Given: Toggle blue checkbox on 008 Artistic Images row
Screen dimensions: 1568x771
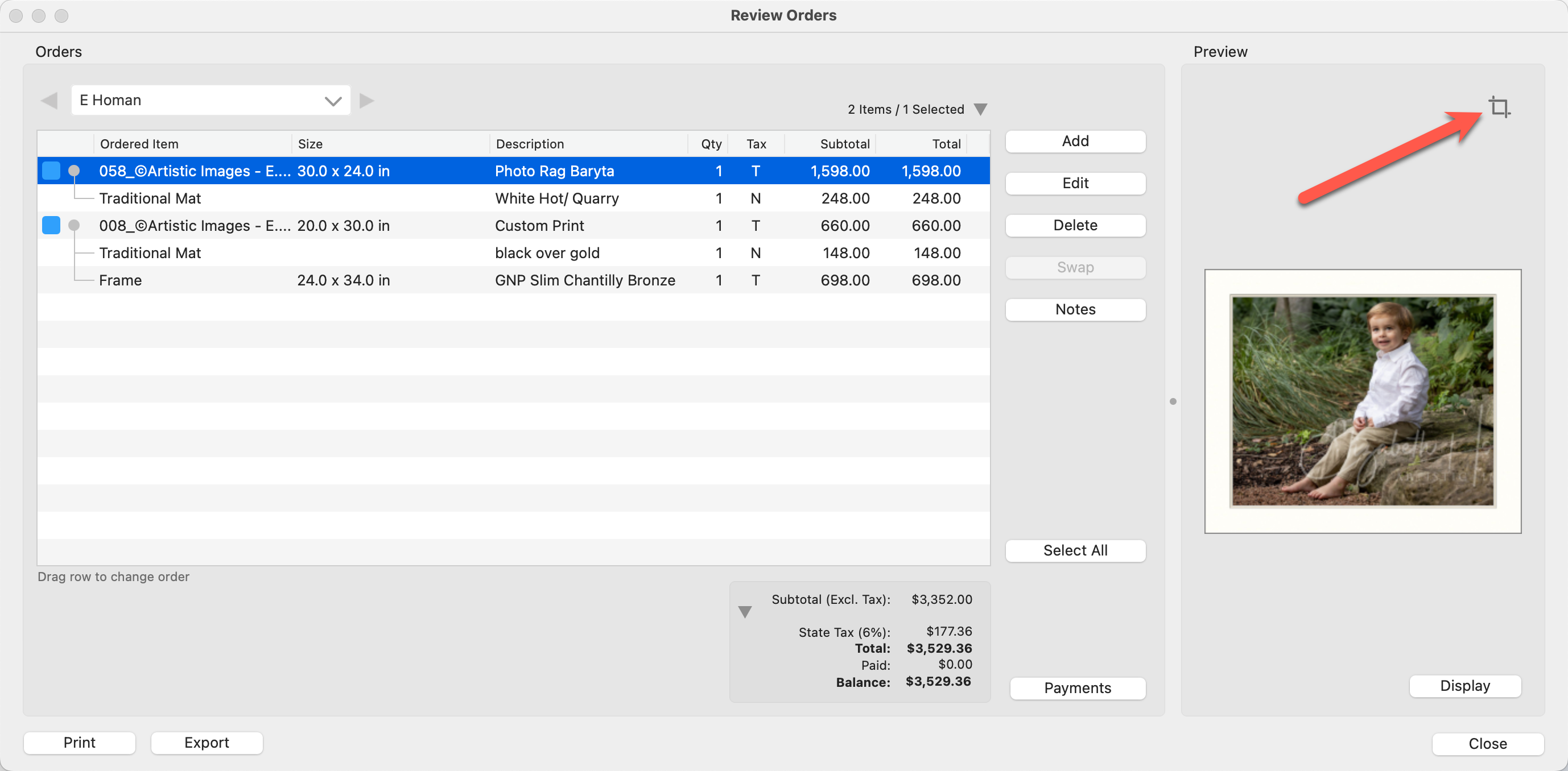Looking at the screenshot, I should [51, 226].
